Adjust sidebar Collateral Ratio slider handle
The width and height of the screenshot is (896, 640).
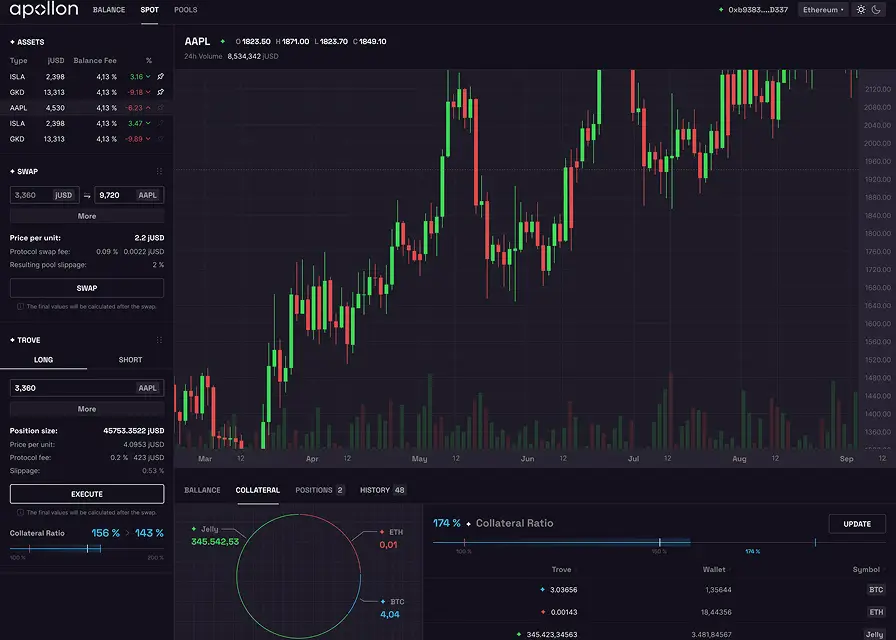point(87,549)
